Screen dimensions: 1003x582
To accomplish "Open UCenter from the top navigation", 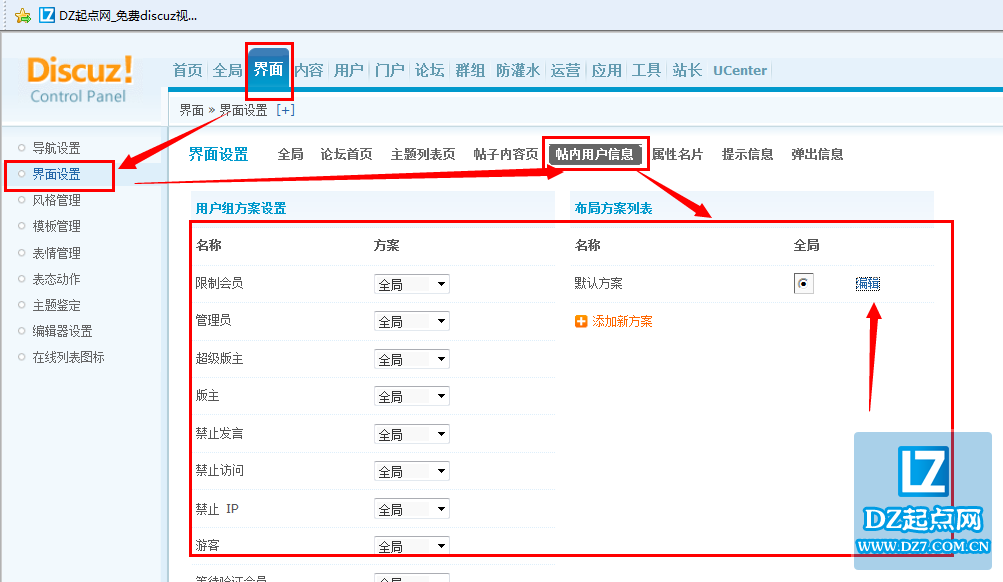I will tap(739, 70).
